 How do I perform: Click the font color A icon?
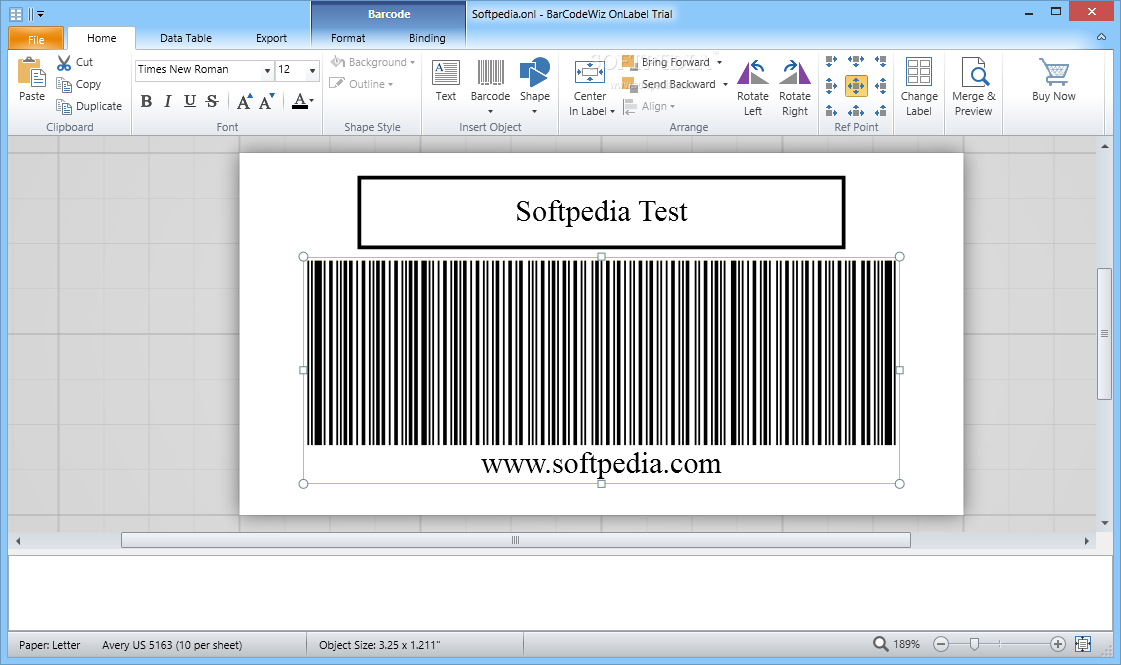point(300,101)
